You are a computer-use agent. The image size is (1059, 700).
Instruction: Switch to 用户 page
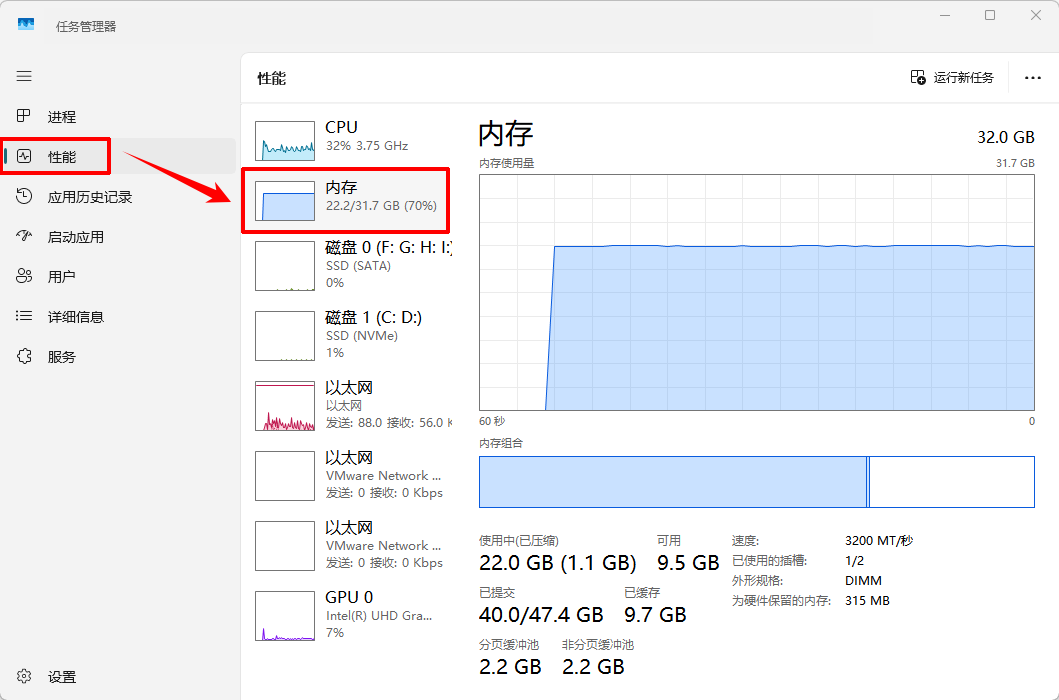pos(118,276)
